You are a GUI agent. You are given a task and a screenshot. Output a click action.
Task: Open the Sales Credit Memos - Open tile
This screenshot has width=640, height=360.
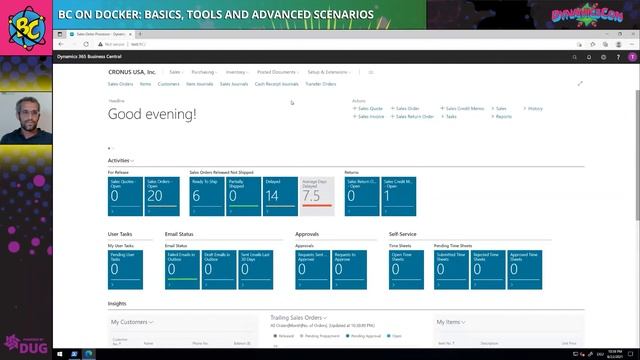coord(399,196)
